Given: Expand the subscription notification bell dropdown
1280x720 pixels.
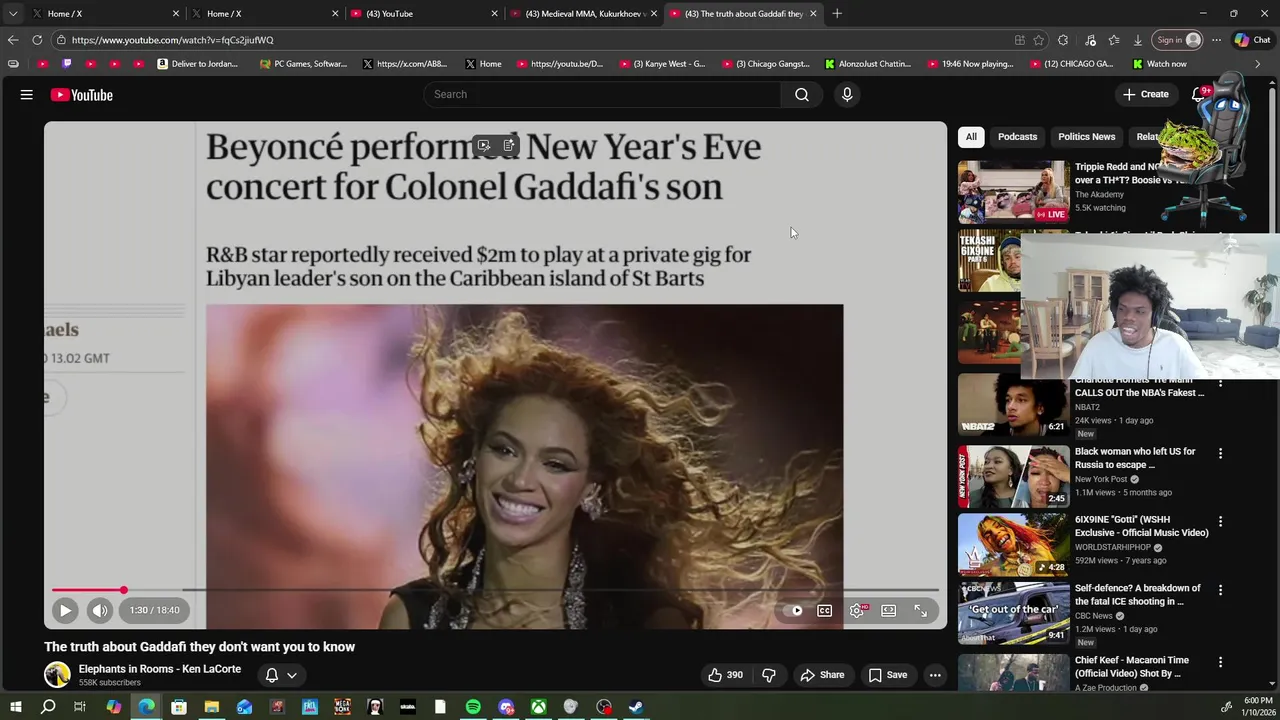Looking at the screenshot, I should (x=281, y=675).
